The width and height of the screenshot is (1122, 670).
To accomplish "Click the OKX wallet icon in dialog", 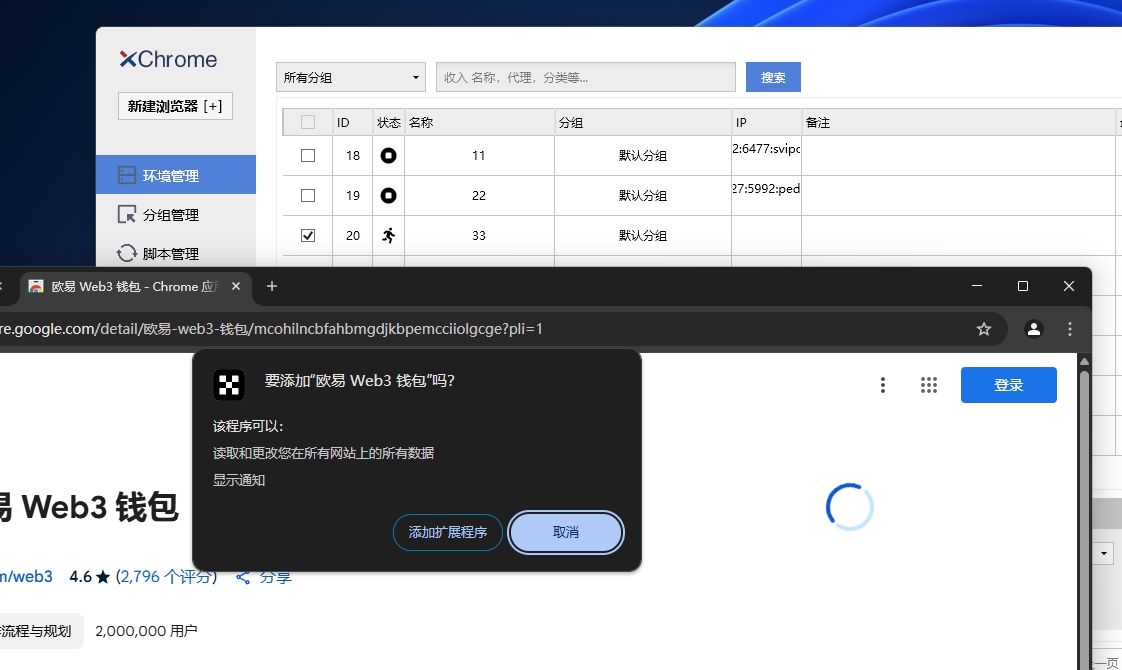I will [x=229, y=385].
